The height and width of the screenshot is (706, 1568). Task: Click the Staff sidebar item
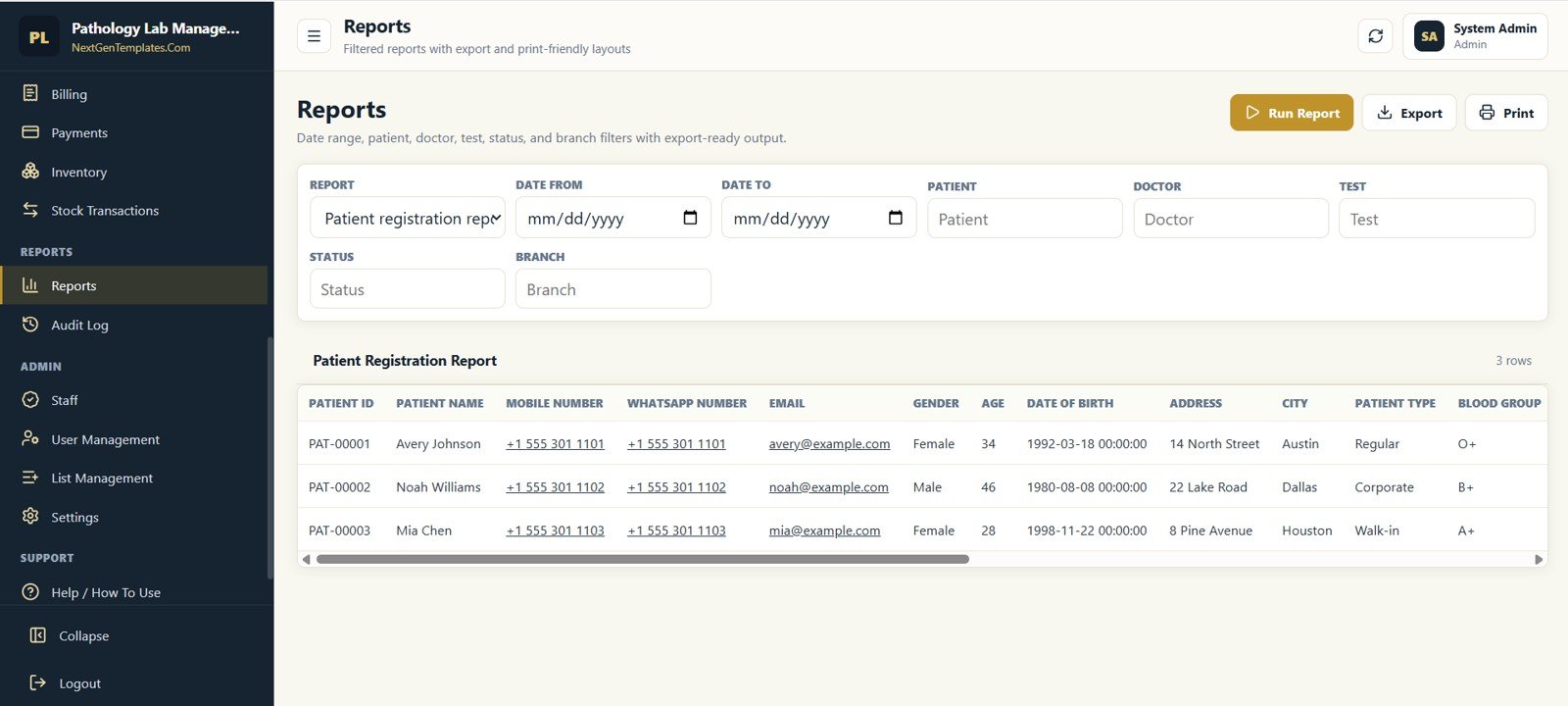coord(133,400)
